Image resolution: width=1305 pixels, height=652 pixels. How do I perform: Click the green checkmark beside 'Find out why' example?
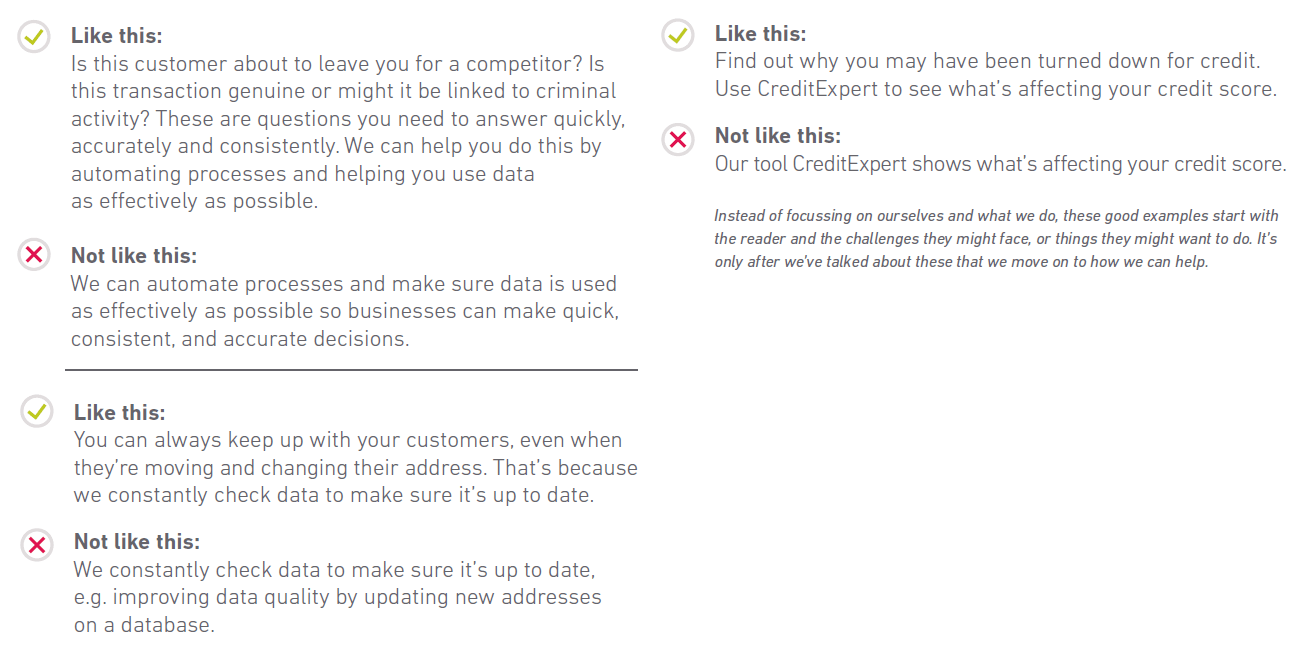pyautogui.click(x=678, y=37)
